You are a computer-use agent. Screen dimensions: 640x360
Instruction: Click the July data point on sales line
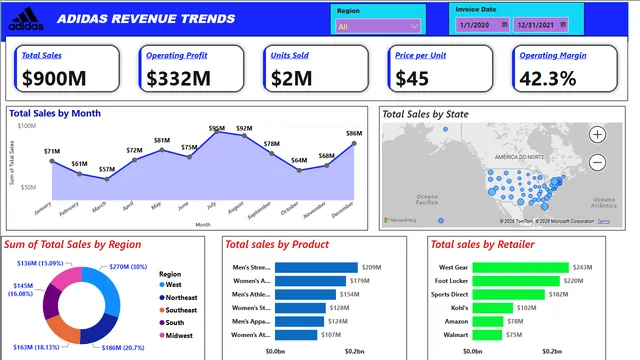pyautogui.click(x=217, y=131)
